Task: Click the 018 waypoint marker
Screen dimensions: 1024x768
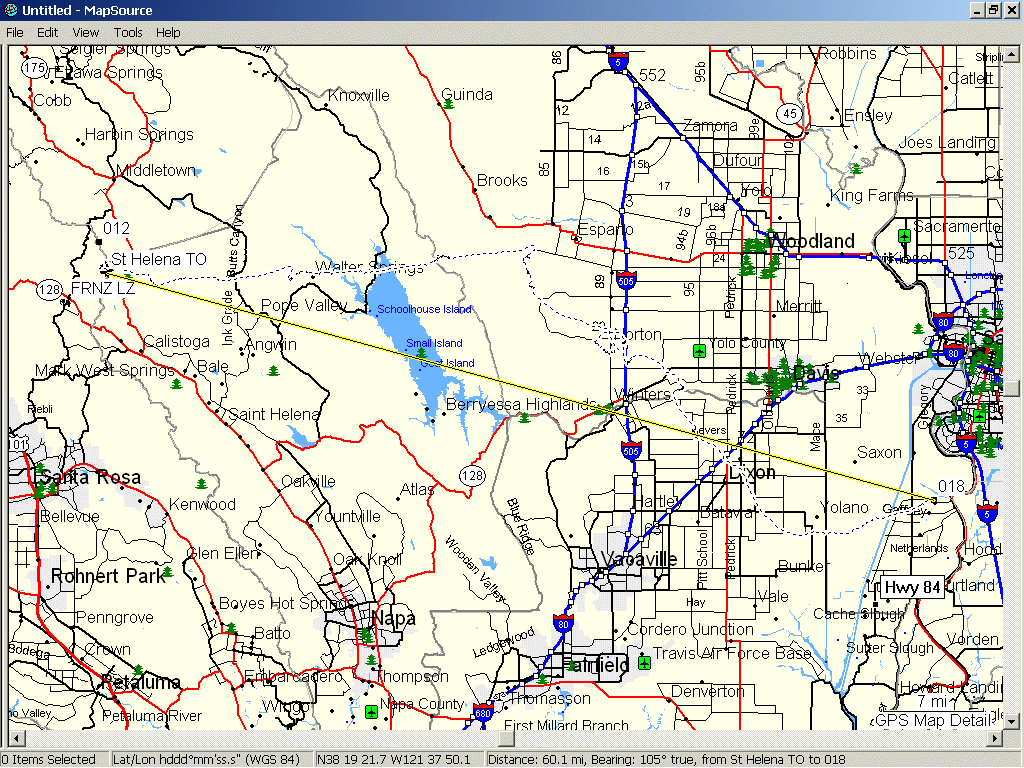Action: [934, 500]
